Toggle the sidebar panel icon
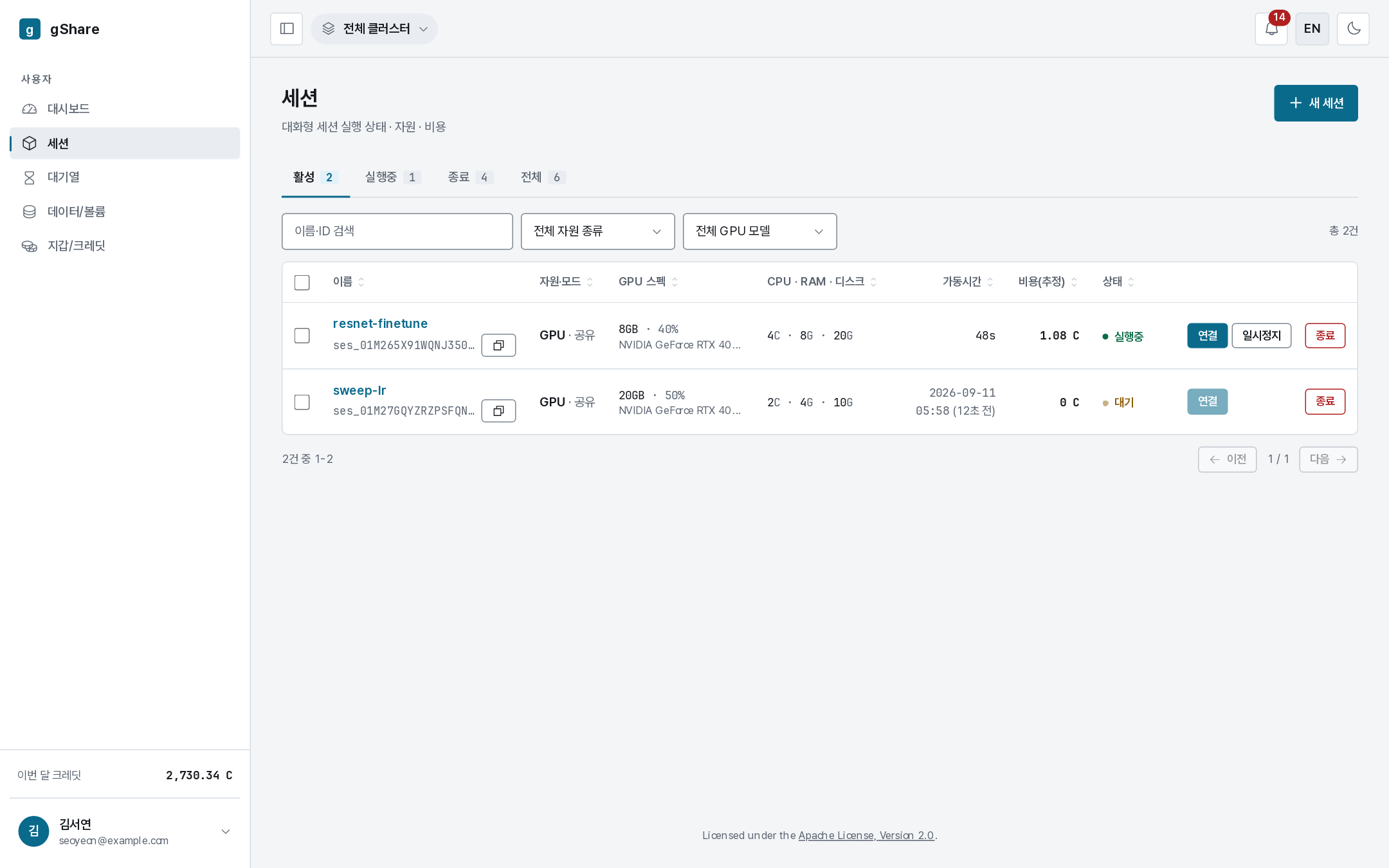This screenshot has height=868, width=1389. (x=287, y=29)
